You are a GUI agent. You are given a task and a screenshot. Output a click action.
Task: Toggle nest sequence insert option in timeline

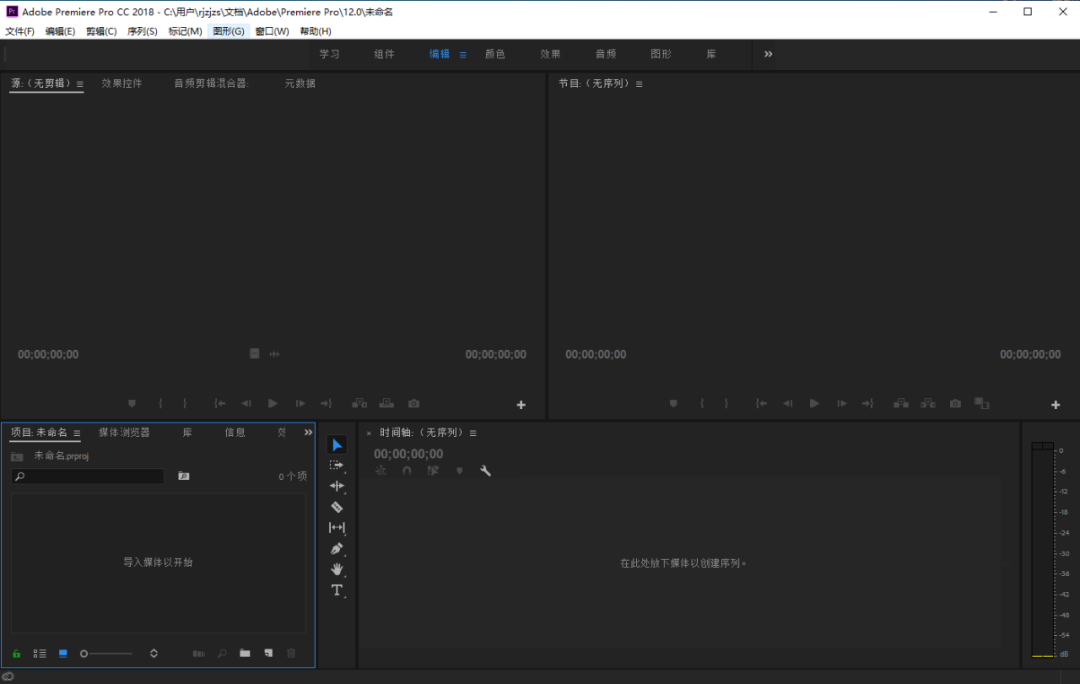pyautogui.click(x=380, y=471)
